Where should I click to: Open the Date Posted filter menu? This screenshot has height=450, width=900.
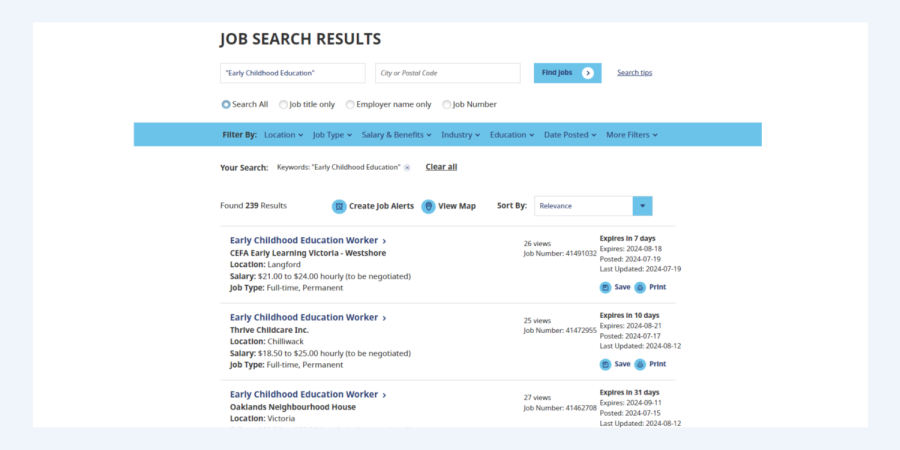point(570,135)
